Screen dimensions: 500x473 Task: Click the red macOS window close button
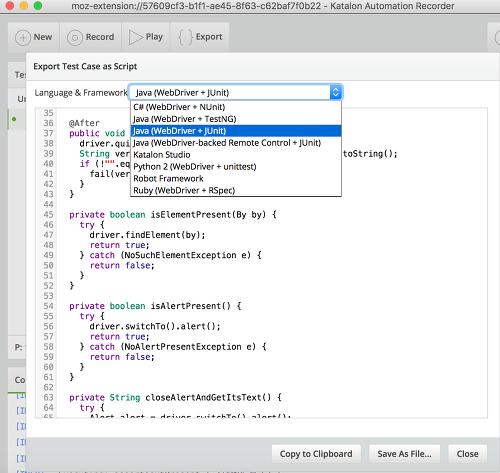pyautogui.click(x=10, y=6)
